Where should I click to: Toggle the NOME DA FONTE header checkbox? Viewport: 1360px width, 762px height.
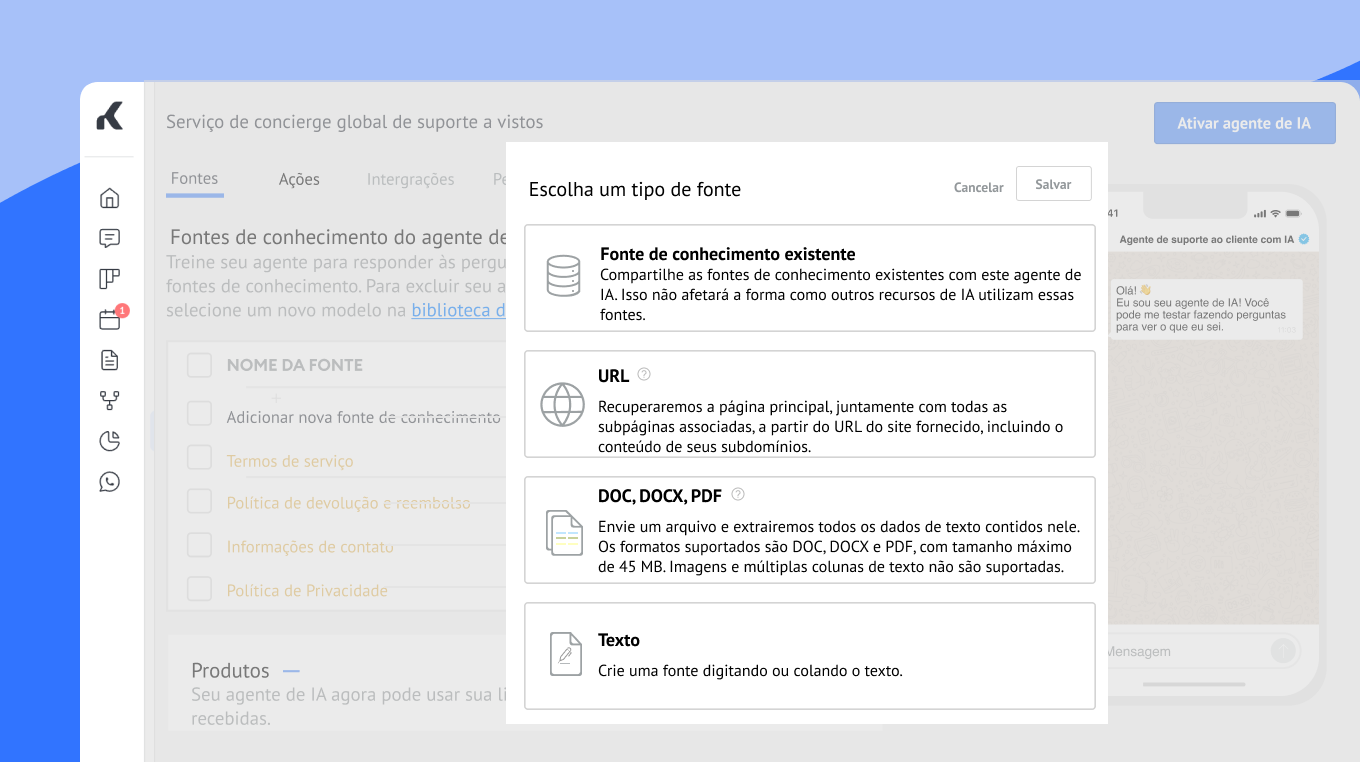point(200,365)
